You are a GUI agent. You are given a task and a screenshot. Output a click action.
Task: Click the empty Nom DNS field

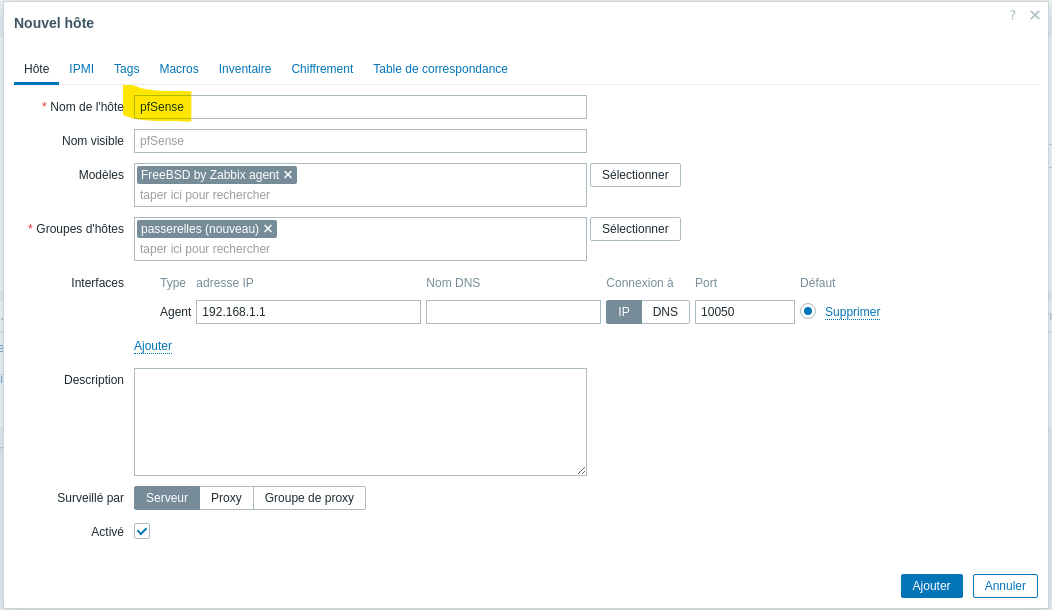click(x=513, y=312)
